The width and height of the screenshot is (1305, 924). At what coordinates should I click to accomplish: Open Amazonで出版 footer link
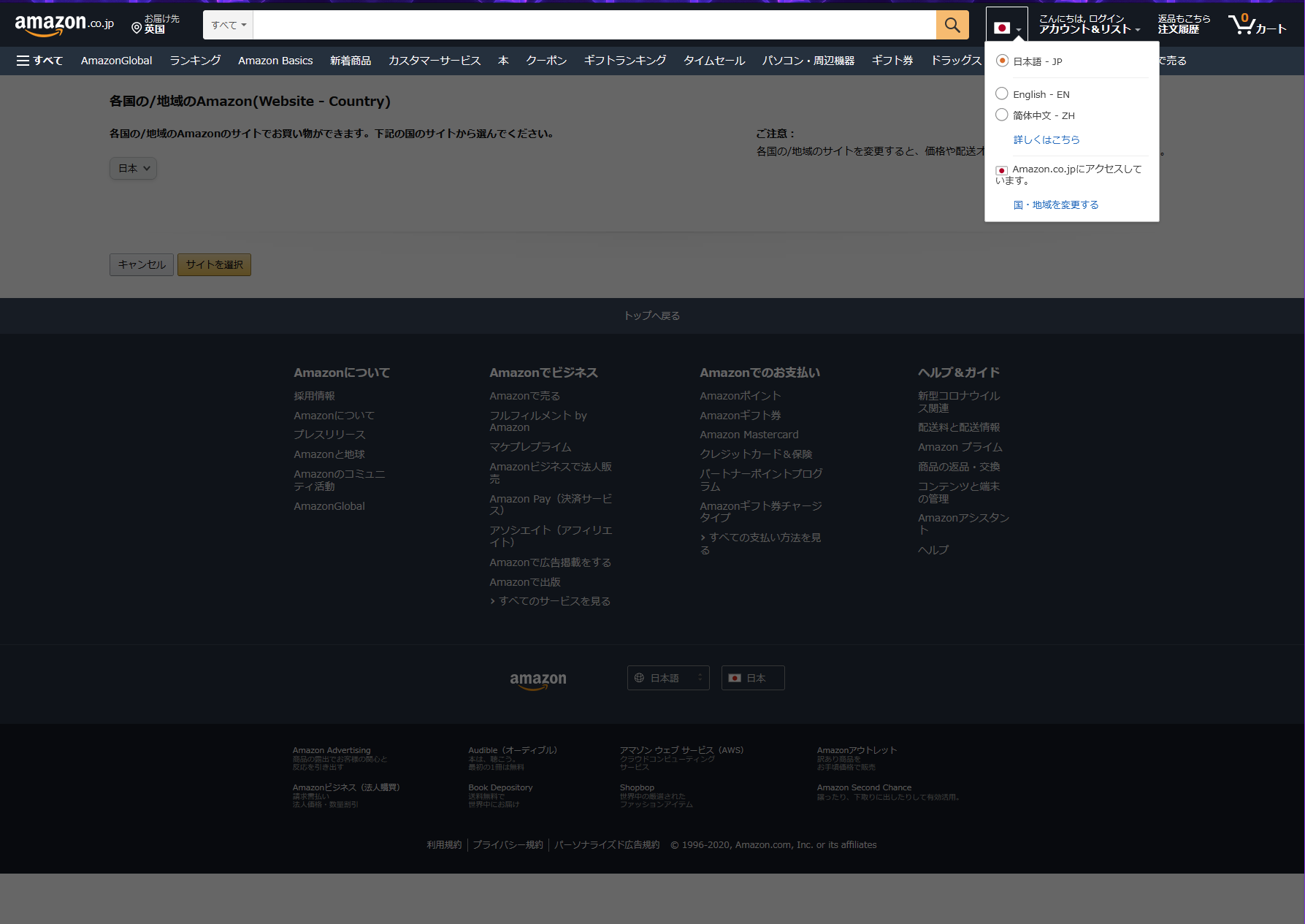coord(525,582)
